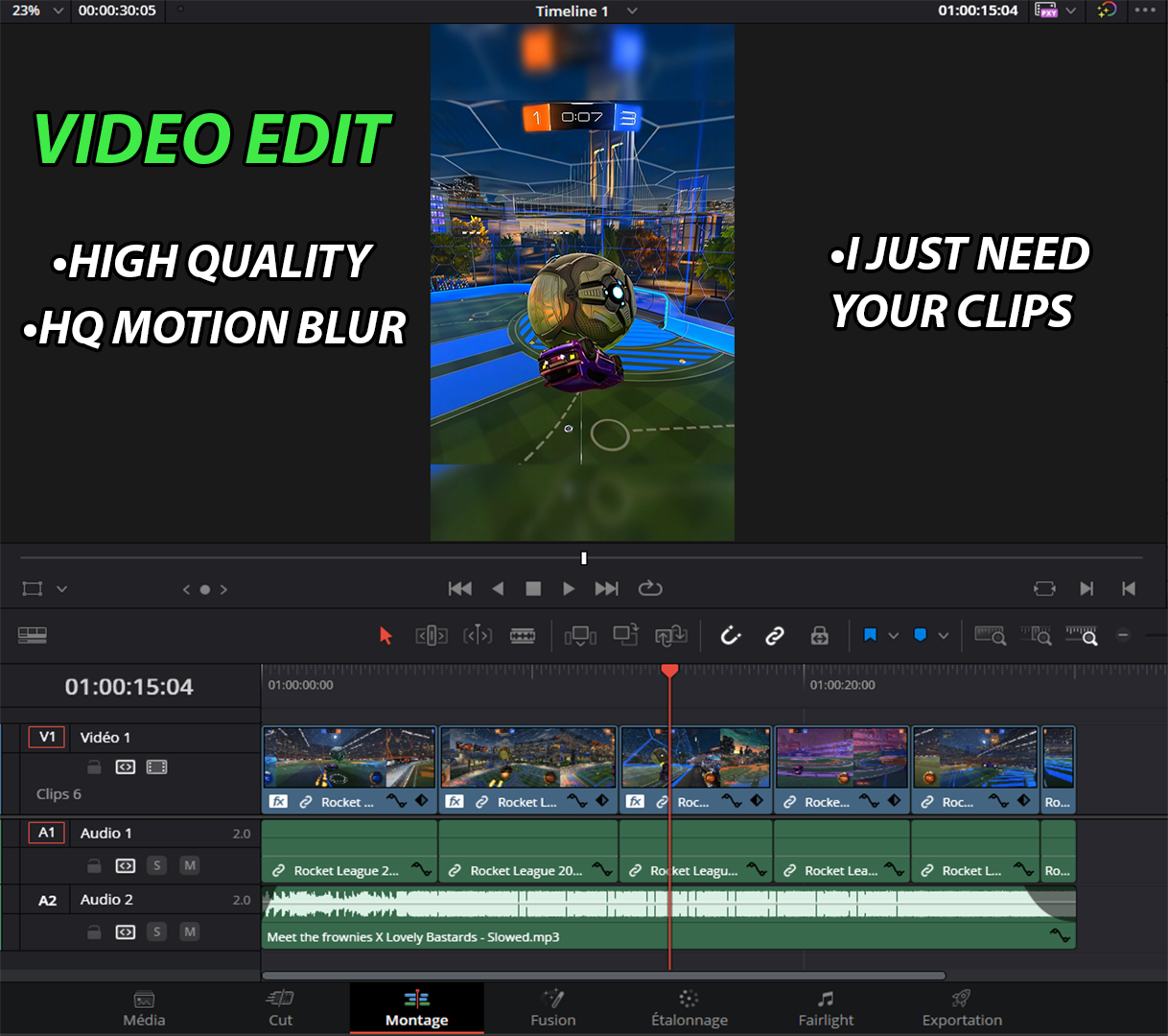Click Custom Zoom icon
Image resolution: width=1168 pixels, height=1036 pixels.
click(1082, 635)
